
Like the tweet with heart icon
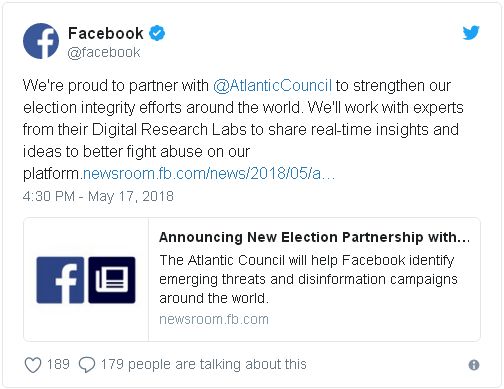coord(33,365)
